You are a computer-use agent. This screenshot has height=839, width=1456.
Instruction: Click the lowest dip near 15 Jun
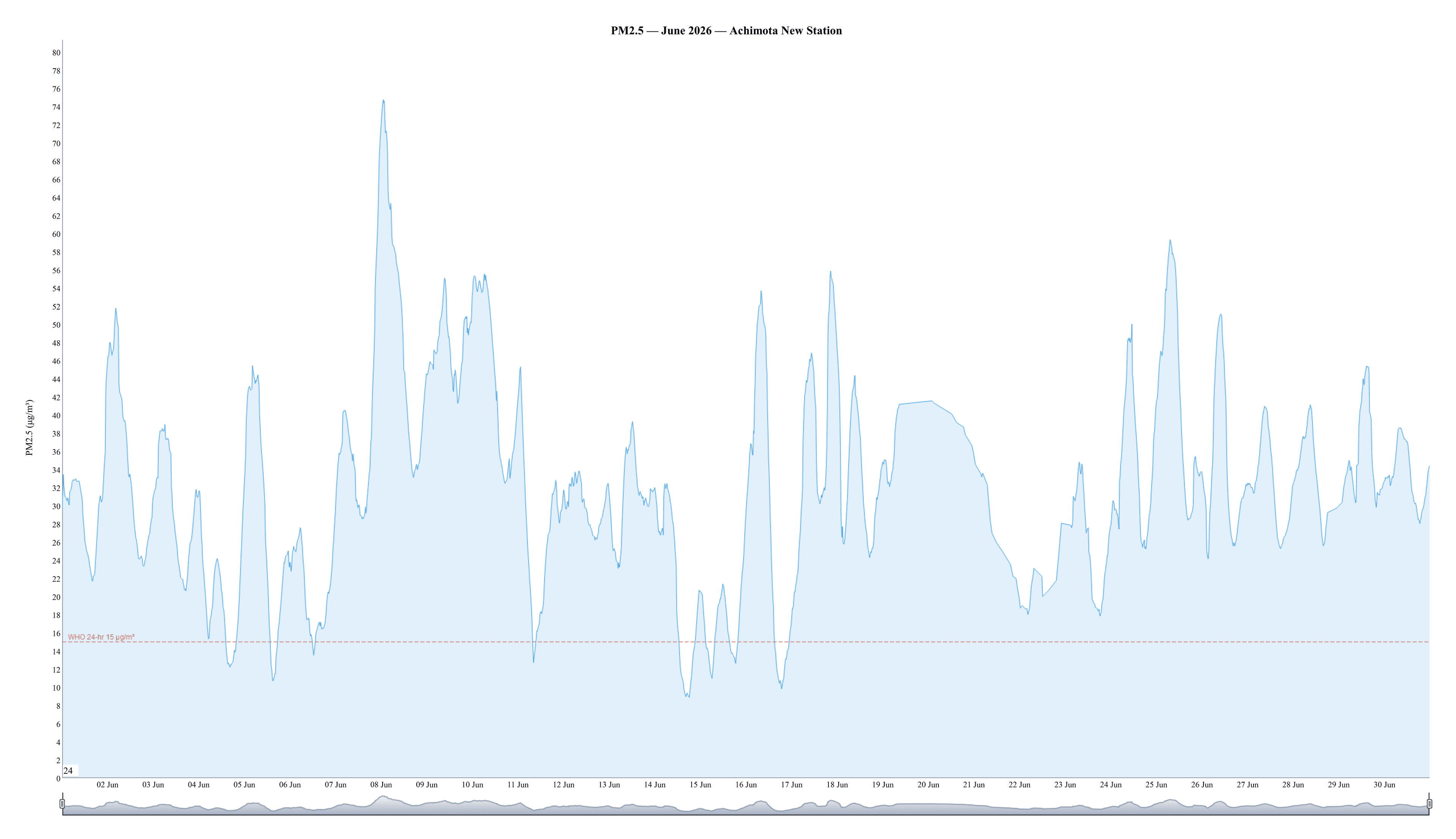point(688,697)
